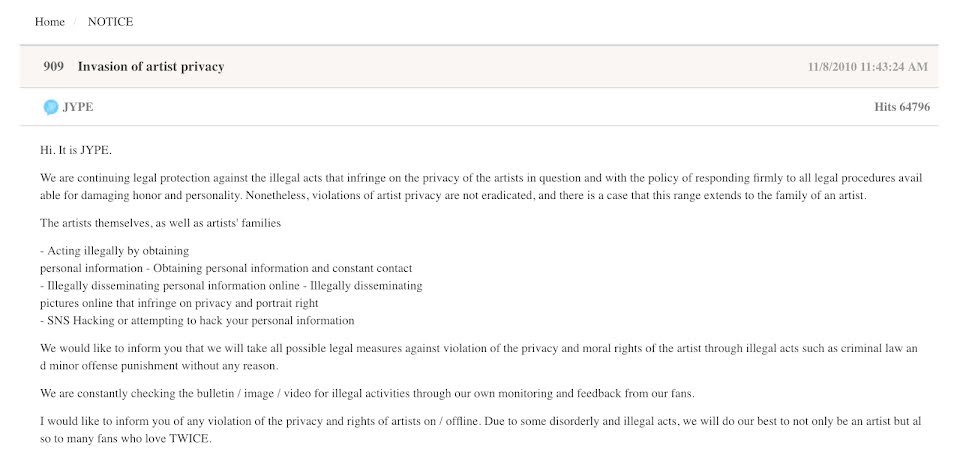Screen dimensions: 960x467
Task: Click the post timestamp 11/8/2010 11:43:24 AM
Action: 868,67
